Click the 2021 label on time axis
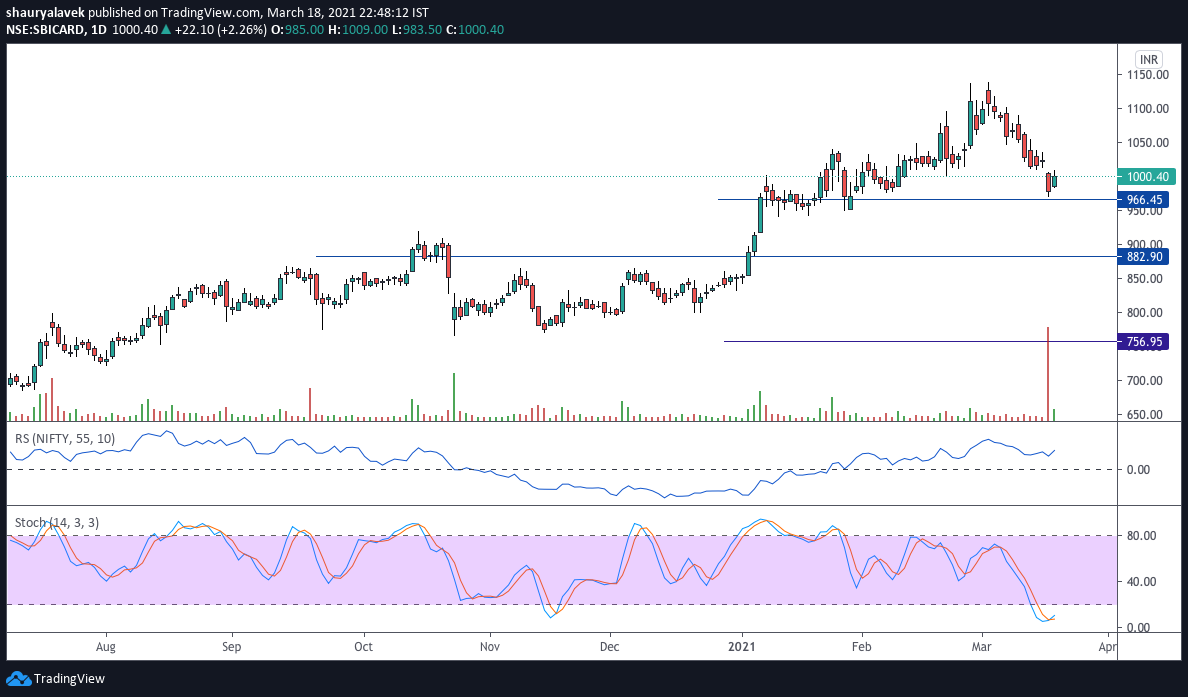 click(742, 646)
